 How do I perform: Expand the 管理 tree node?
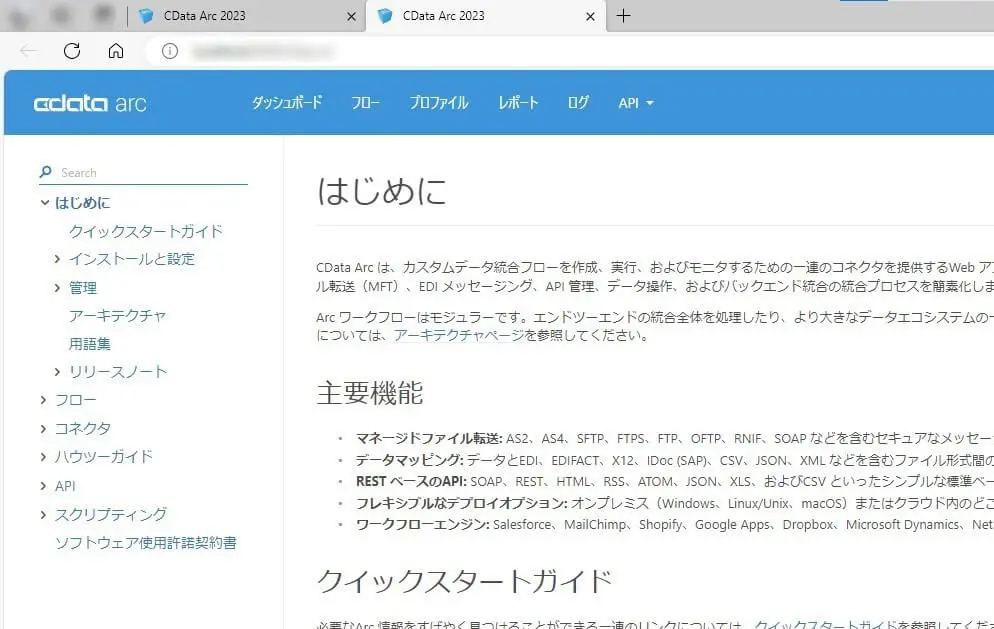click(x=57, y=288)
